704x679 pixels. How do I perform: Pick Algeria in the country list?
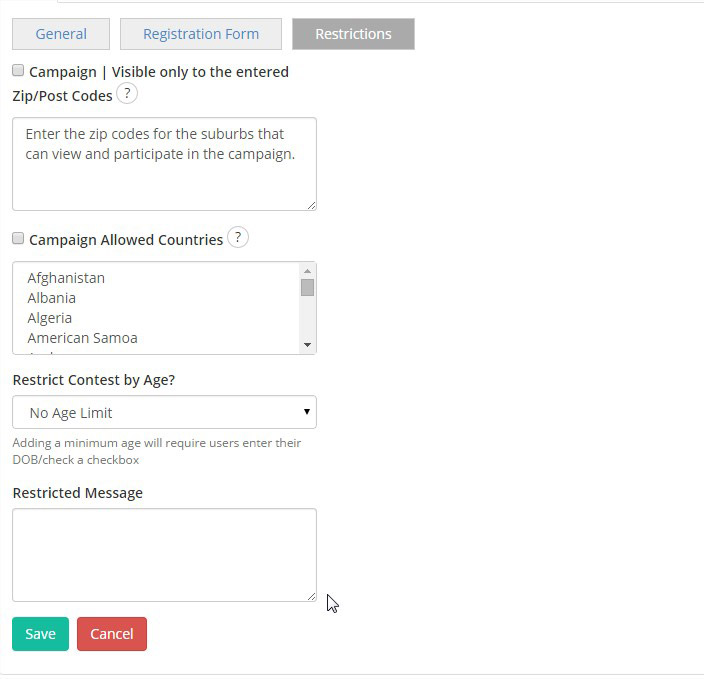(50, 318)
